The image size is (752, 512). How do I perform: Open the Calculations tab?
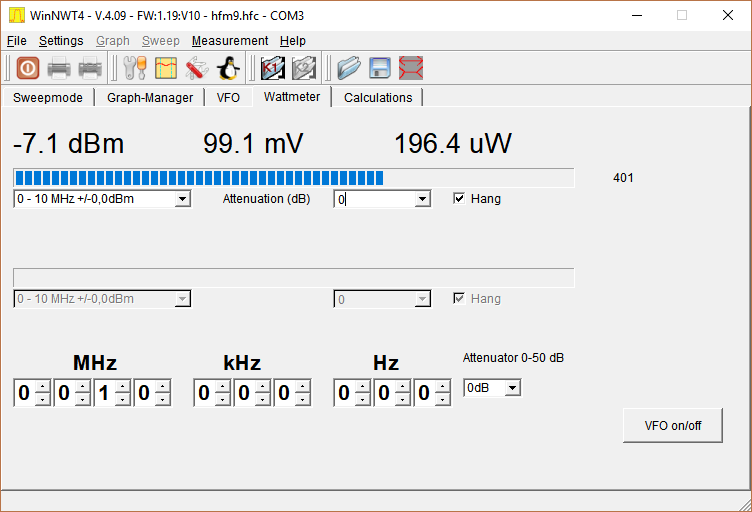378,97
